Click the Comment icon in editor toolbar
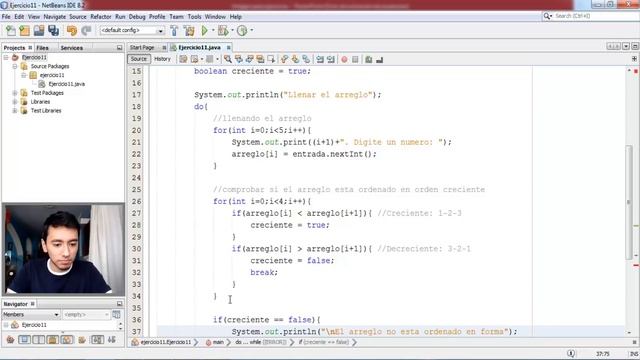The image size is (640, 360). (369, 60)
